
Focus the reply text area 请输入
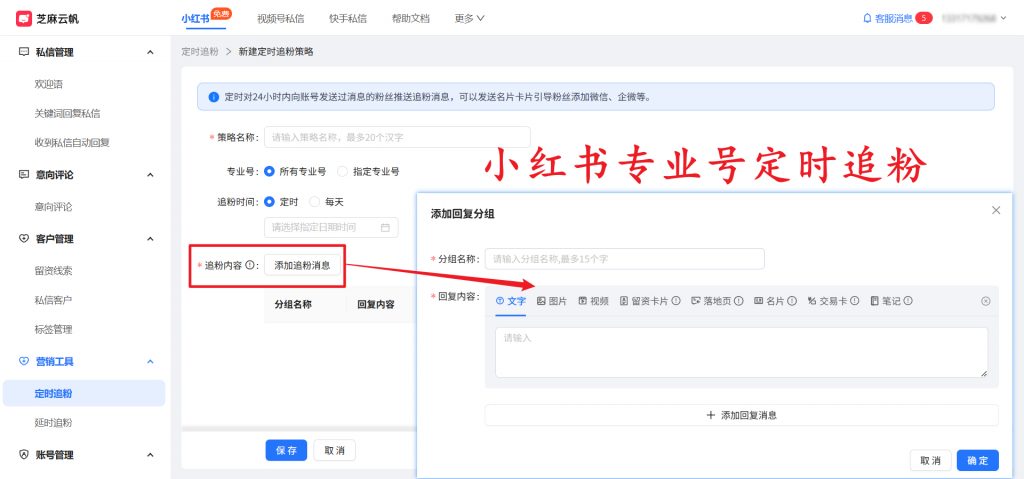click(741, 352)
